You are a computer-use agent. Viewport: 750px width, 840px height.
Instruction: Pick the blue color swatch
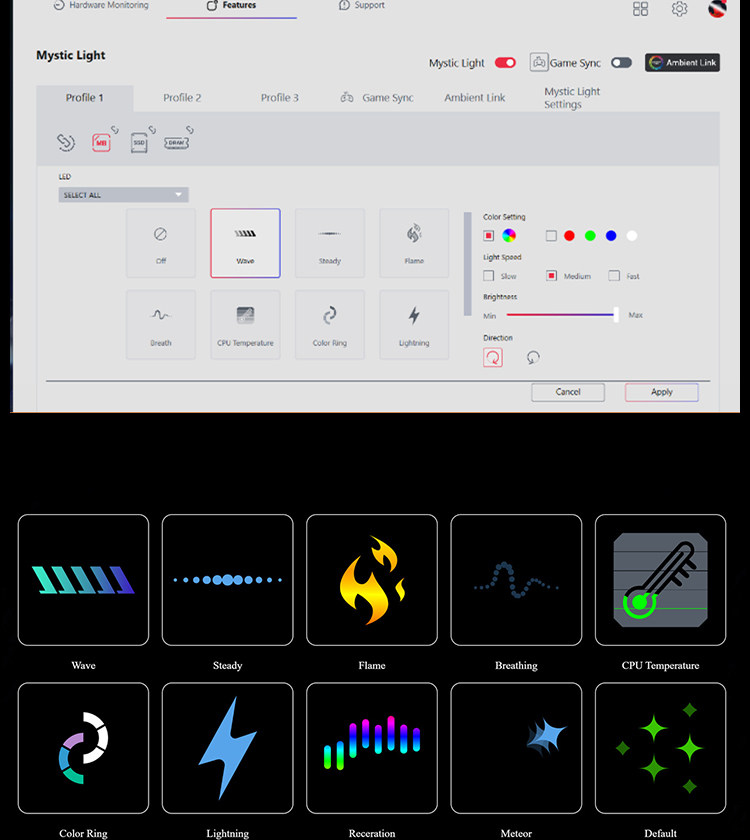click(611, 236)
